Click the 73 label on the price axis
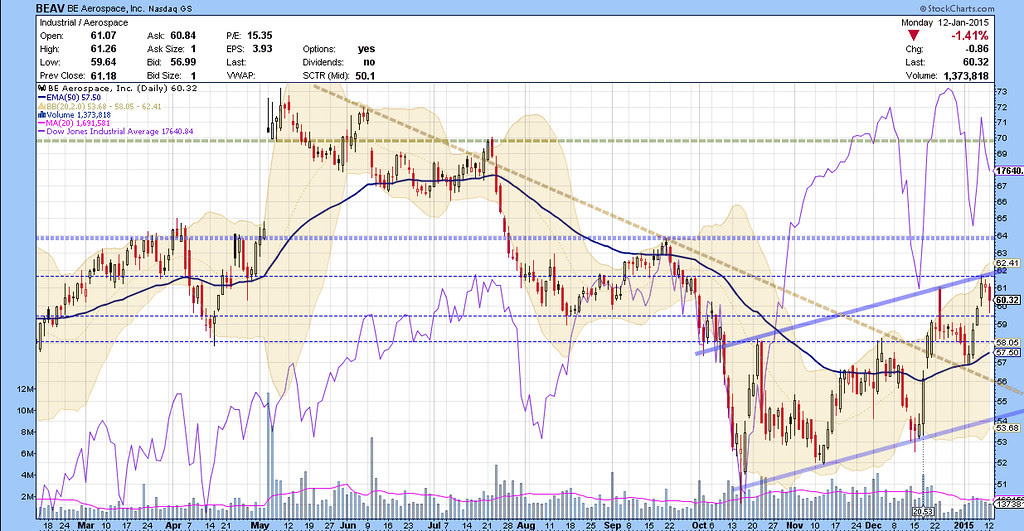 [1000, 91]
